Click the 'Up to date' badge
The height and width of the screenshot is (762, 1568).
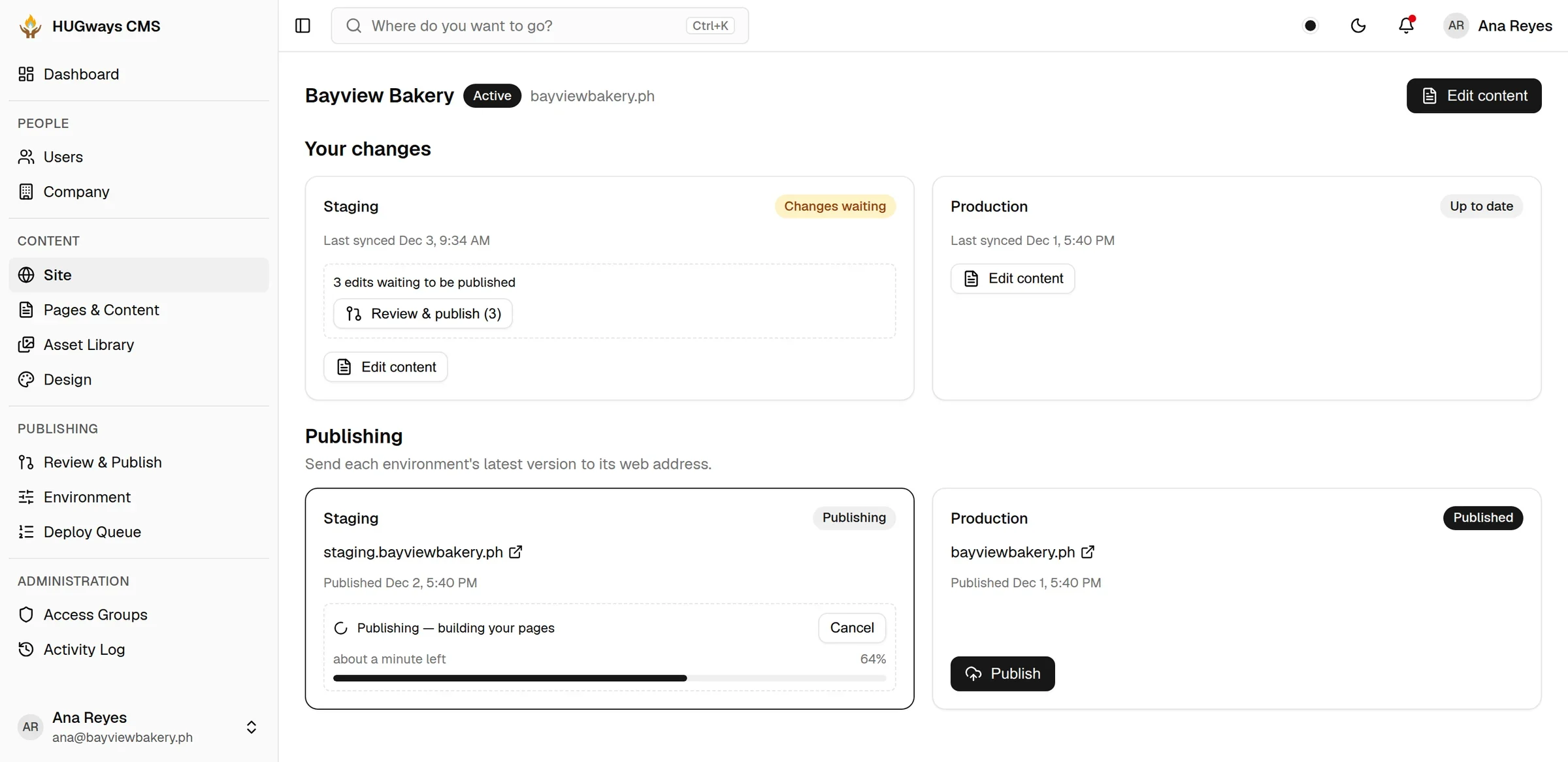(1481, 206)
